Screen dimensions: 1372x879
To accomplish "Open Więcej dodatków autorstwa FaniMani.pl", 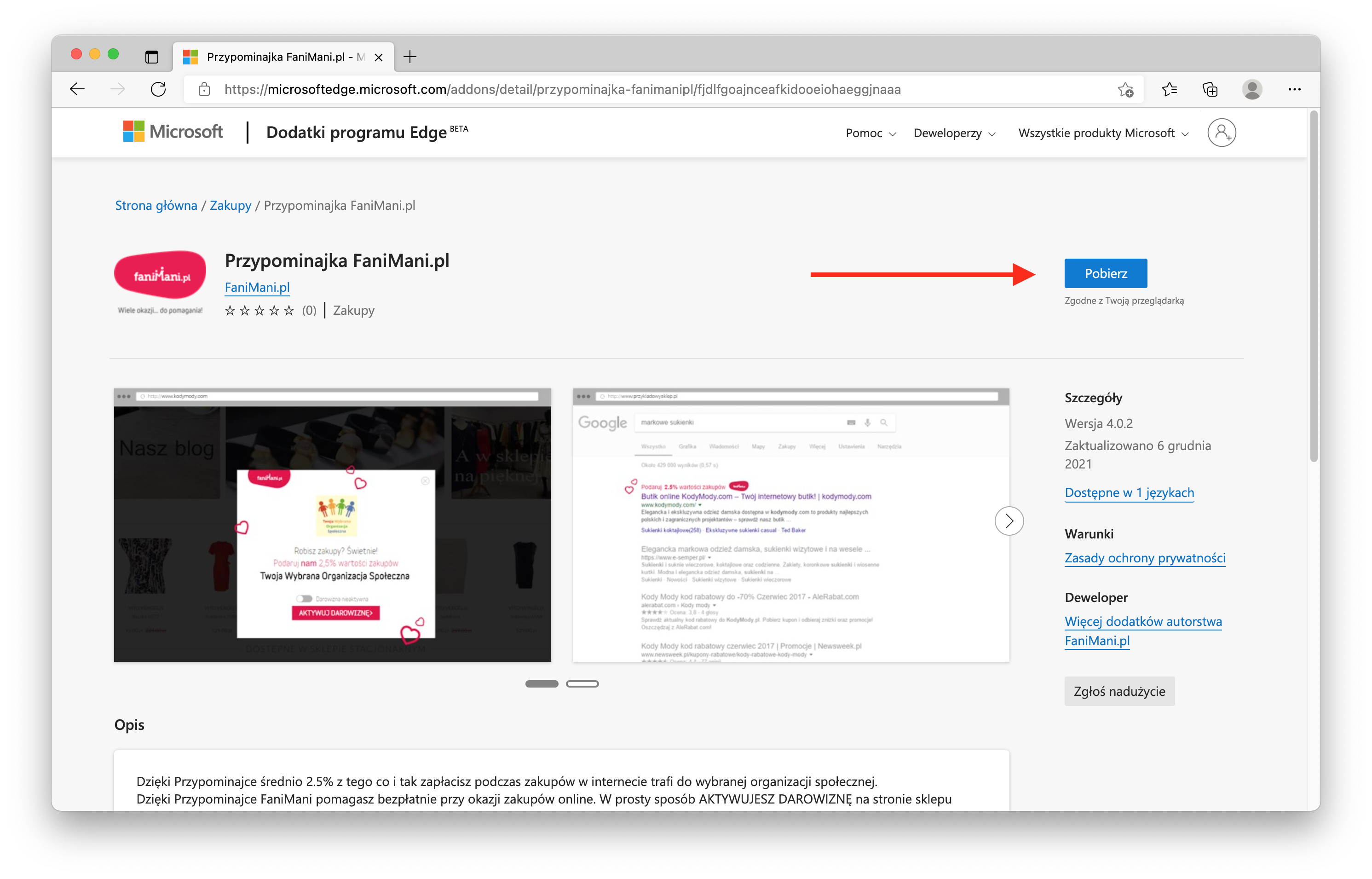I will pyautogui.click(x=1143, y=630).
